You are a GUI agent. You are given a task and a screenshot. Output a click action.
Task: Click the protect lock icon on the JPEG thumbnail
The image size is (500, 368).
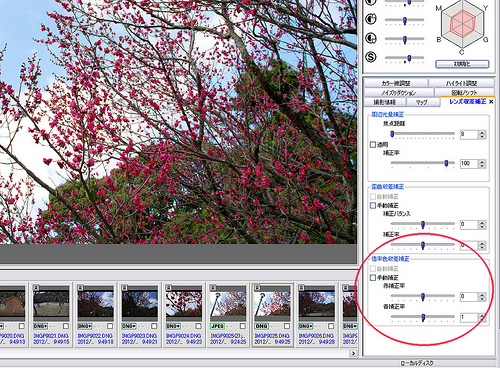(x=213, y=287)
